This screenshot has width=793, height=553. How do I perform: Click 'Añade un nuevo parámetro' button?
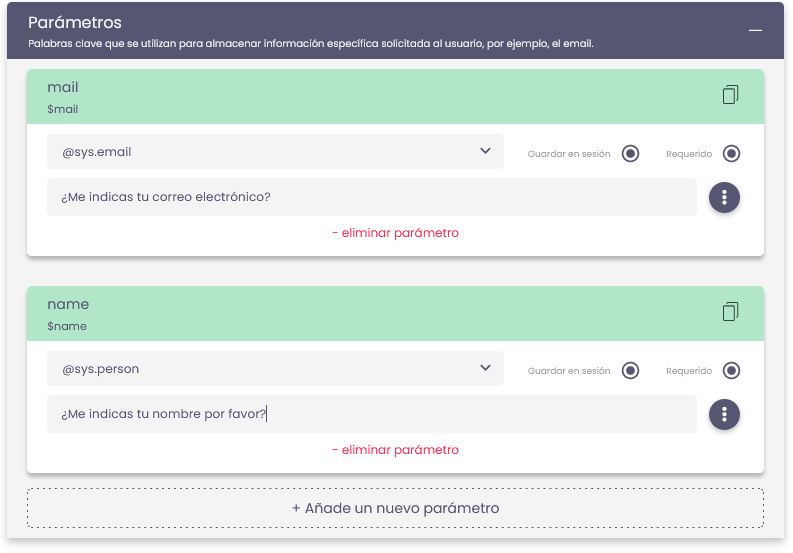pos(395,508)
